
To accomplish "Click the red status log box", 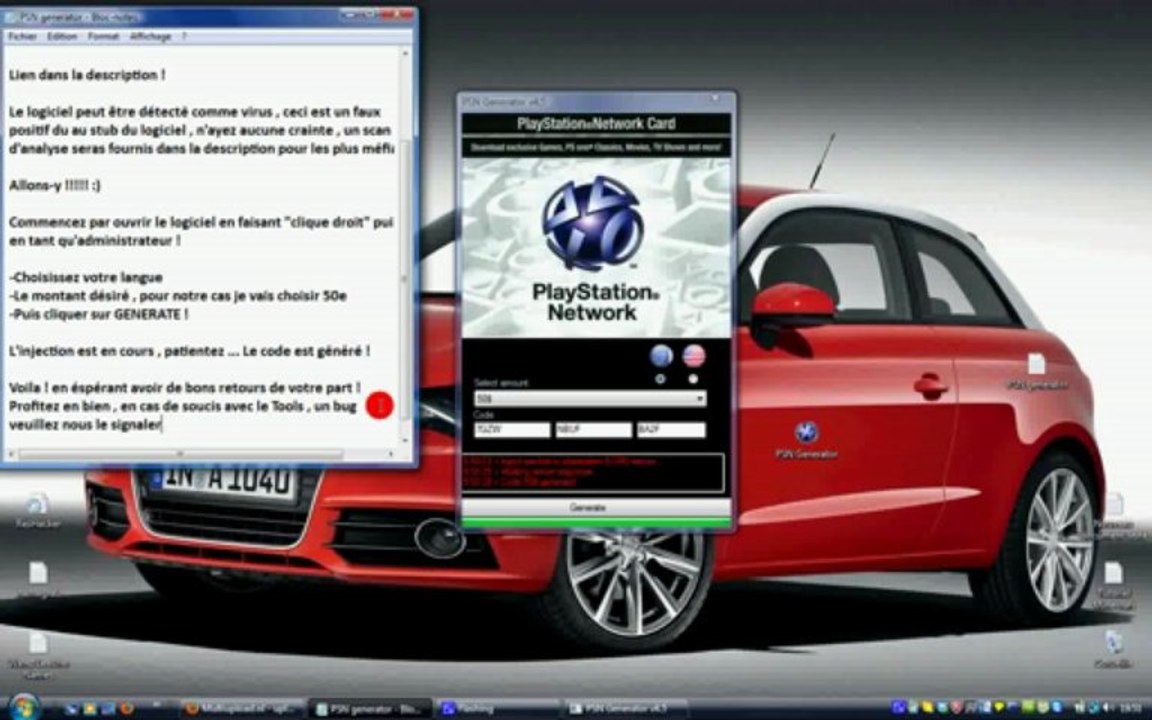I will [x=593, y=472].
